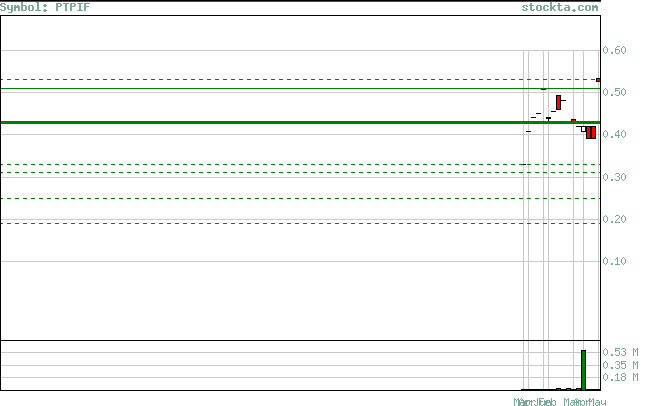Click the green dashed line just below 0.20

300,223
